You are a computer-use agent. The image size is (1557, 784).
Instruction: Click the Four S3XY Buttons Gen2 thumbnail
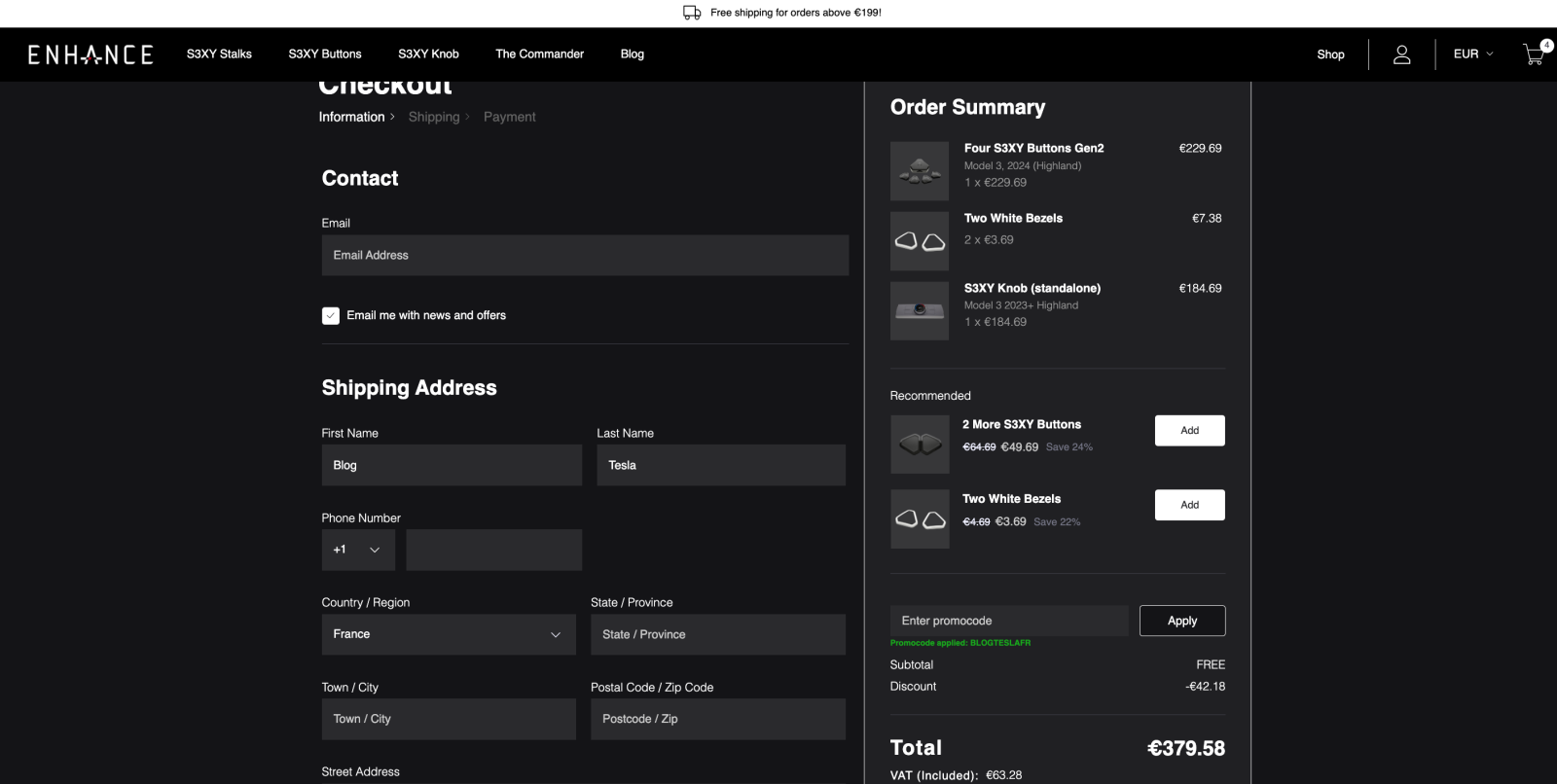(x=920, y=171)
